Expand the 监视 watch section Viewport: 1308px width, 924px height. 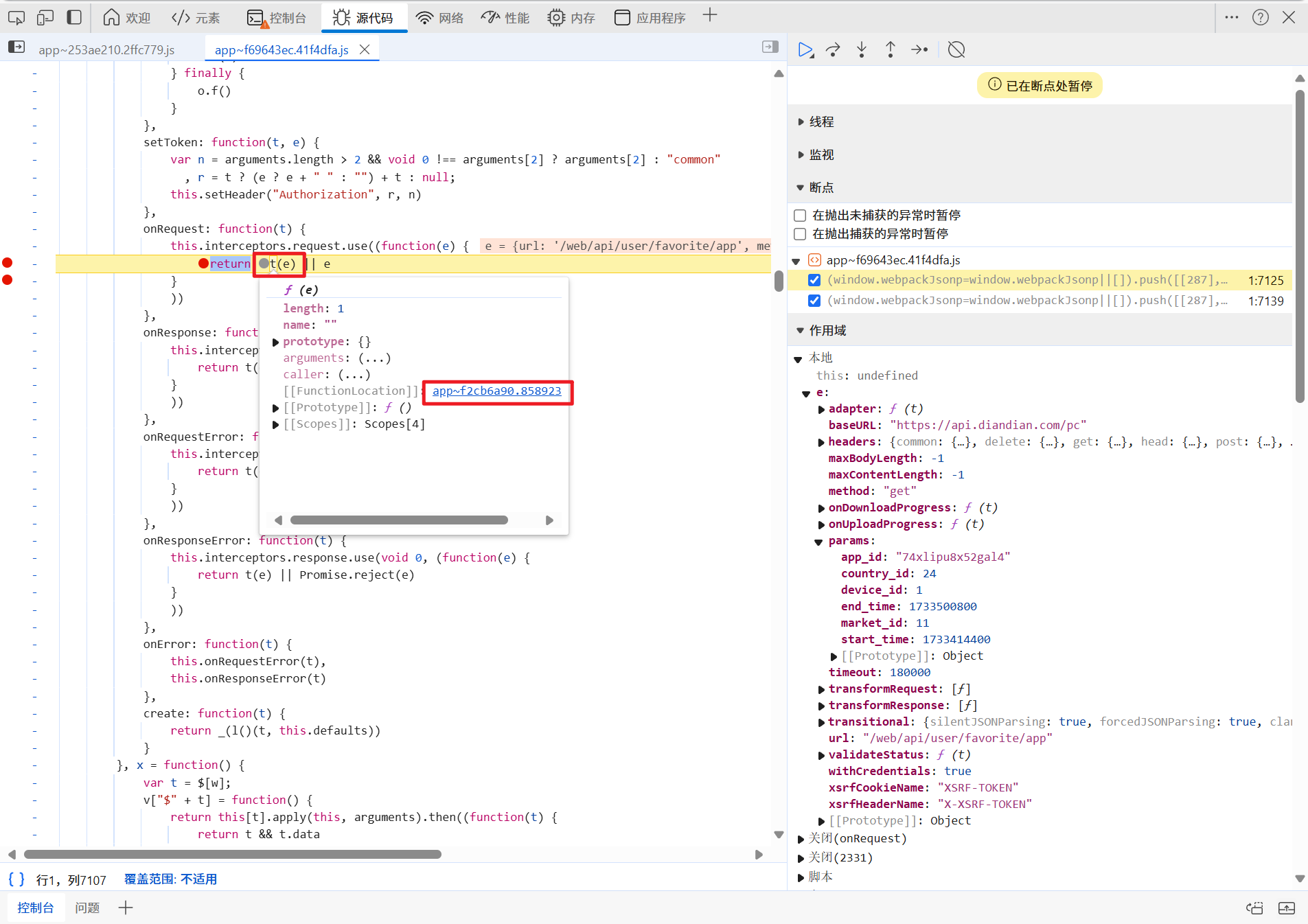pyautogui.click(x=821, y=154)
